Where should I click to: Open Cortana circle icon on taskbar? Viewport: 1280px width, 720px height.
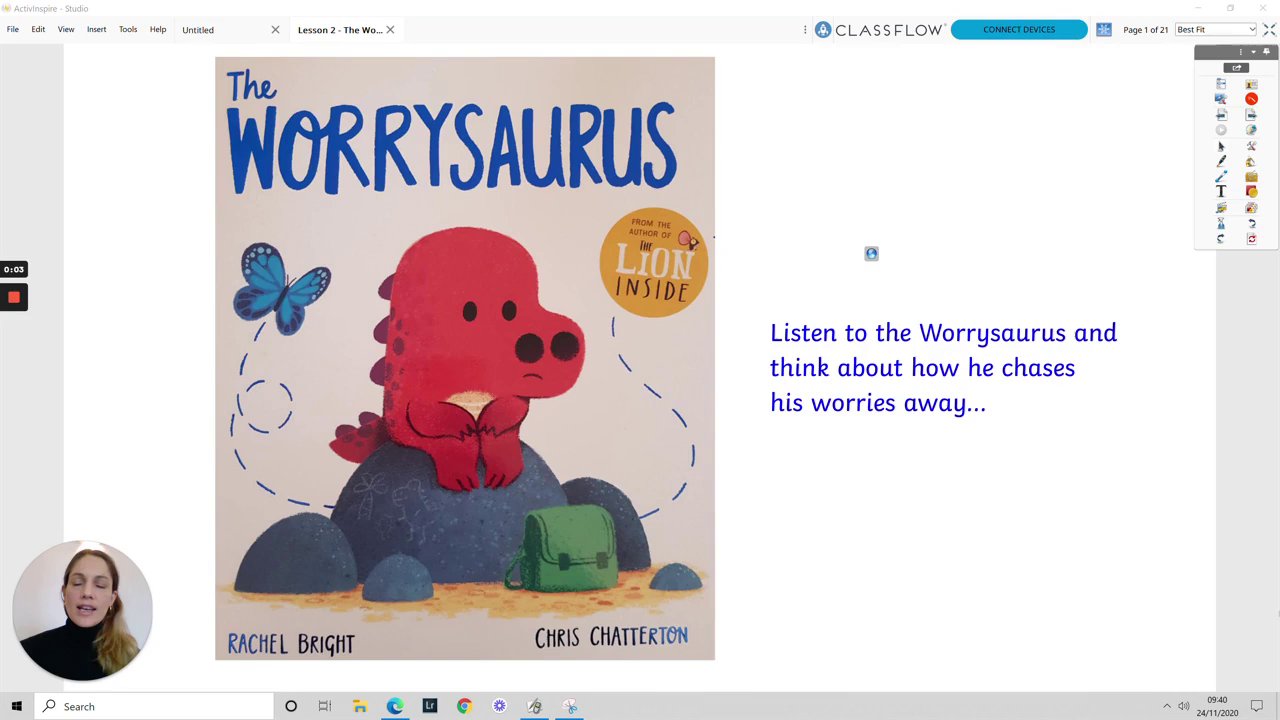point(291,706)
